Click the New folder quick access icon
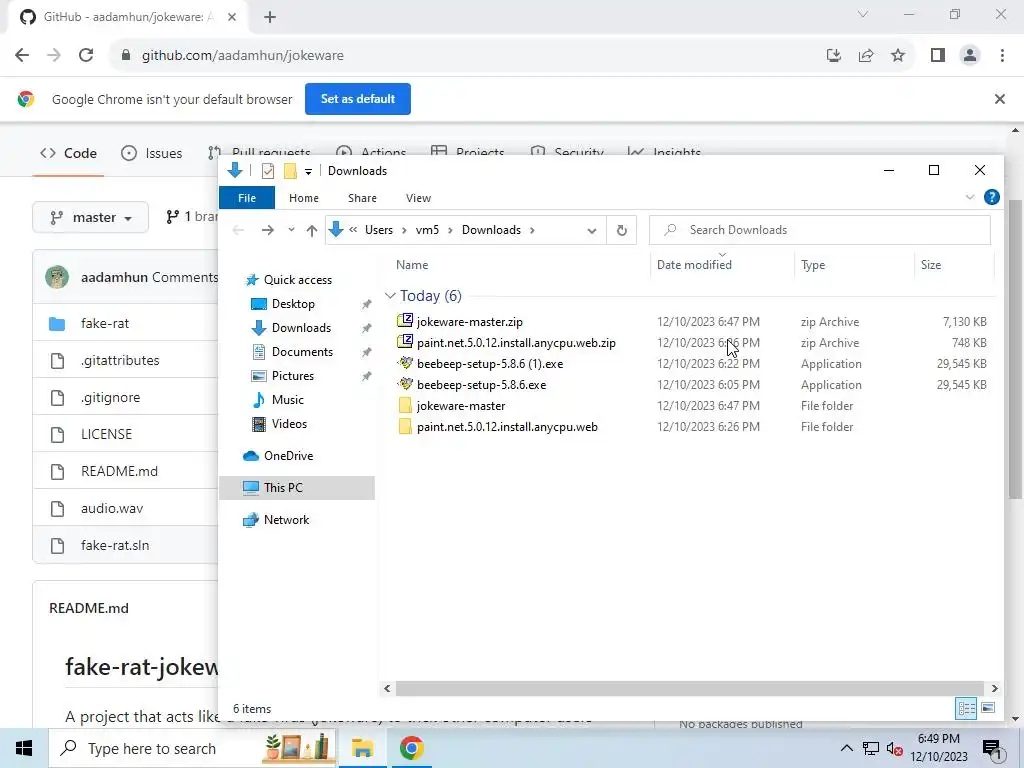Viewport: 1024px width, 768px height. click(290, 171)
